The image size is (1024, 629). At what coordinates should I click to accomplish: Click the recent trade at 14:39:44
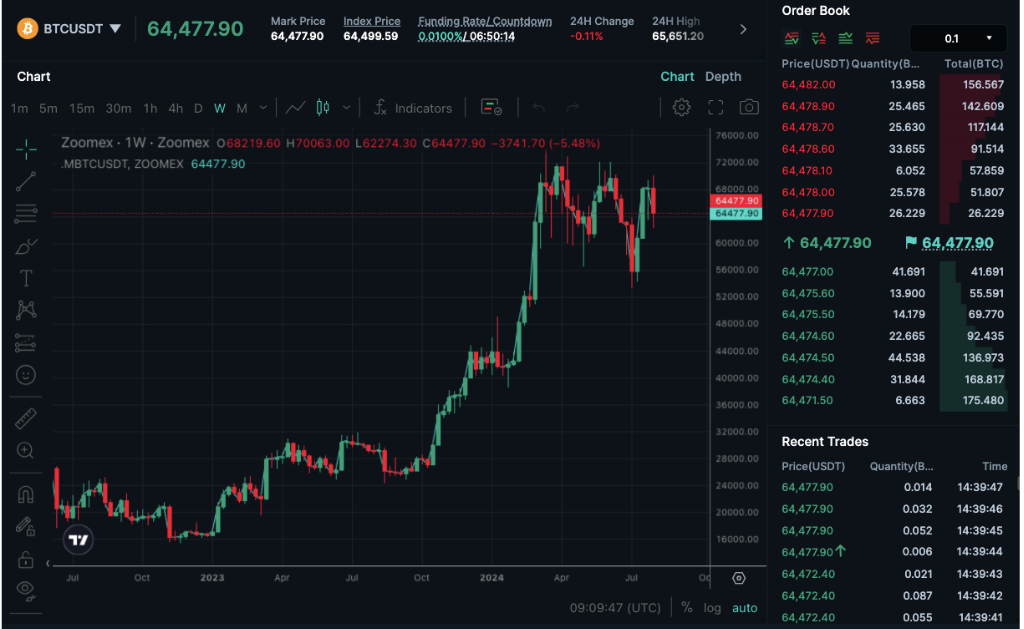pyautogui.click(x=893, y=552)
